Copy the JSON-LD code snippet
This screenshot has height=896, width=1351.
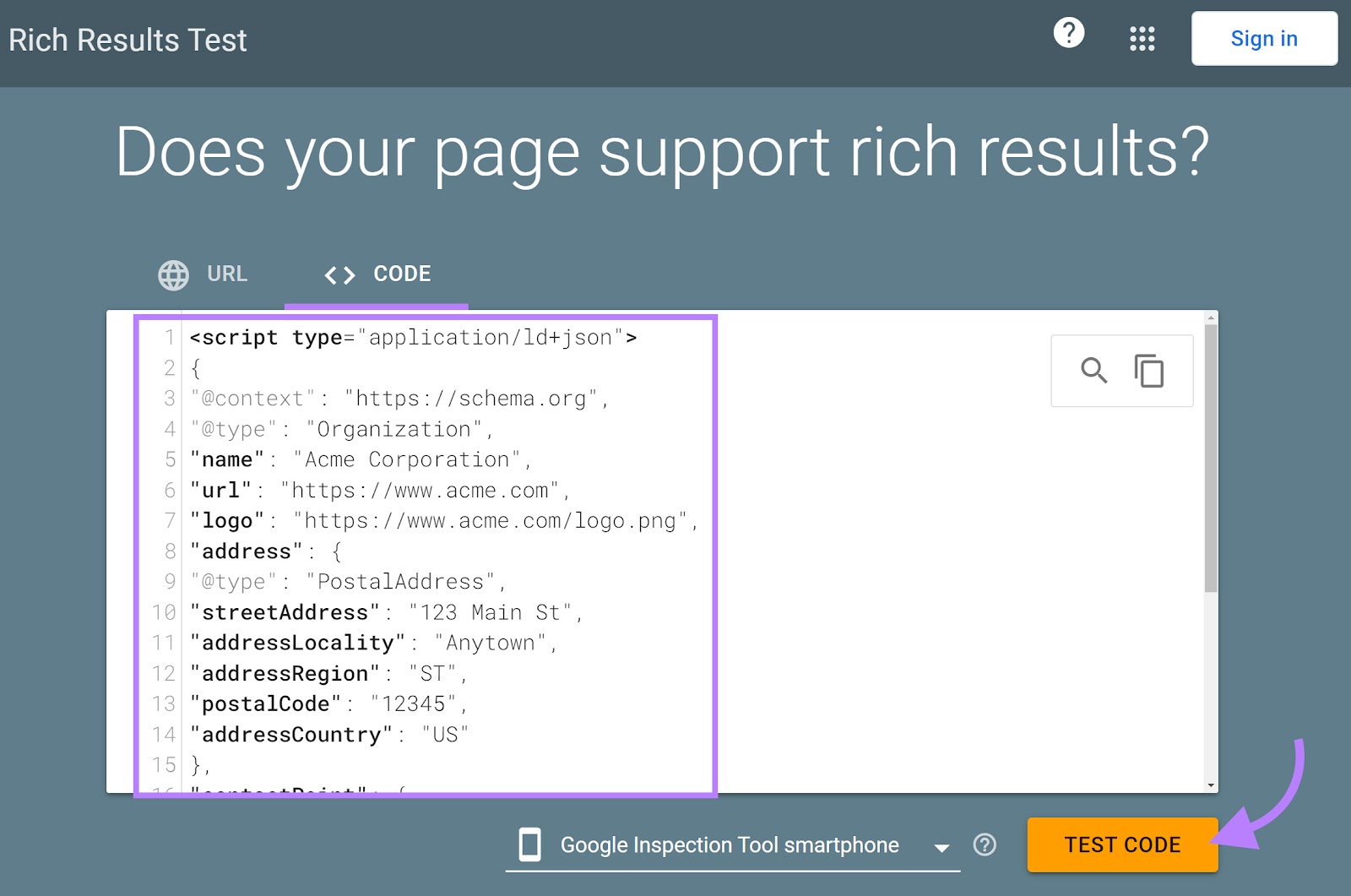point(1149,371)
